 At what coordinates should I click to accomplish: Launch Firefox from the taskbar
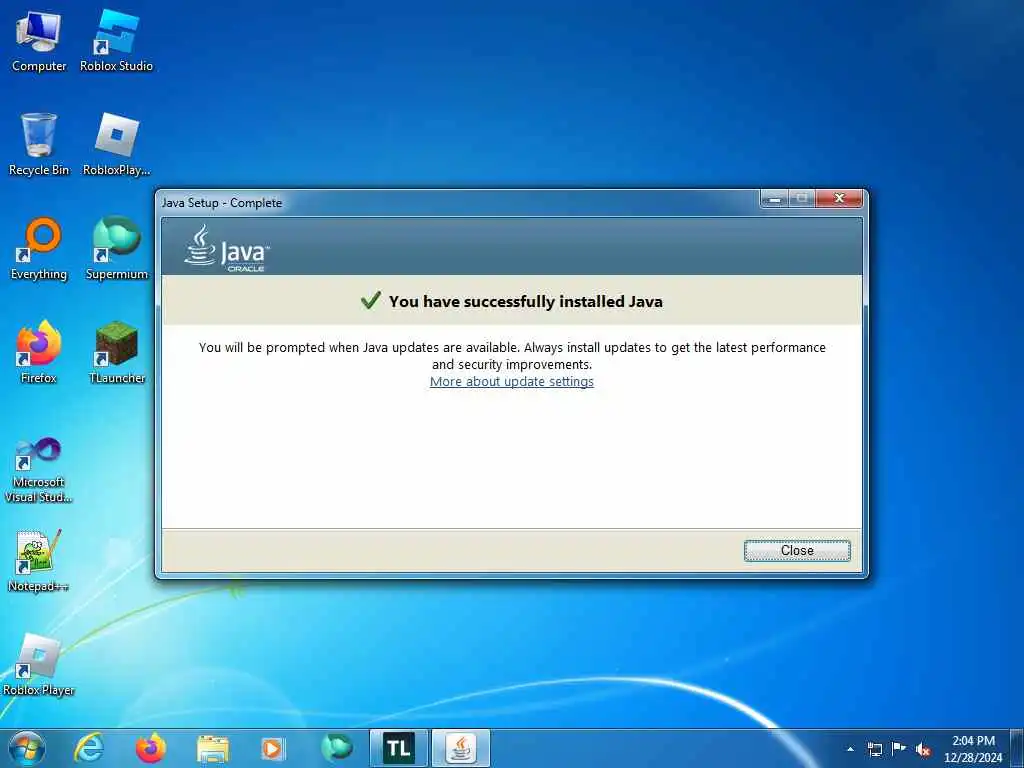(151, 748)
